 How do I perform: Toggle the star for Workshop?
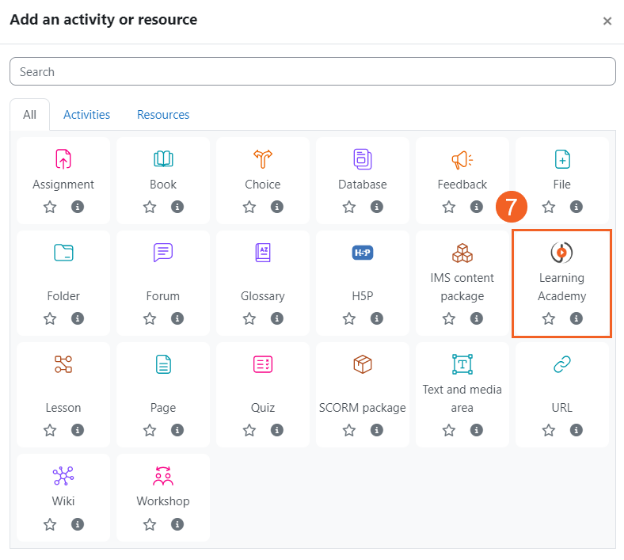(x=149, y=524)
